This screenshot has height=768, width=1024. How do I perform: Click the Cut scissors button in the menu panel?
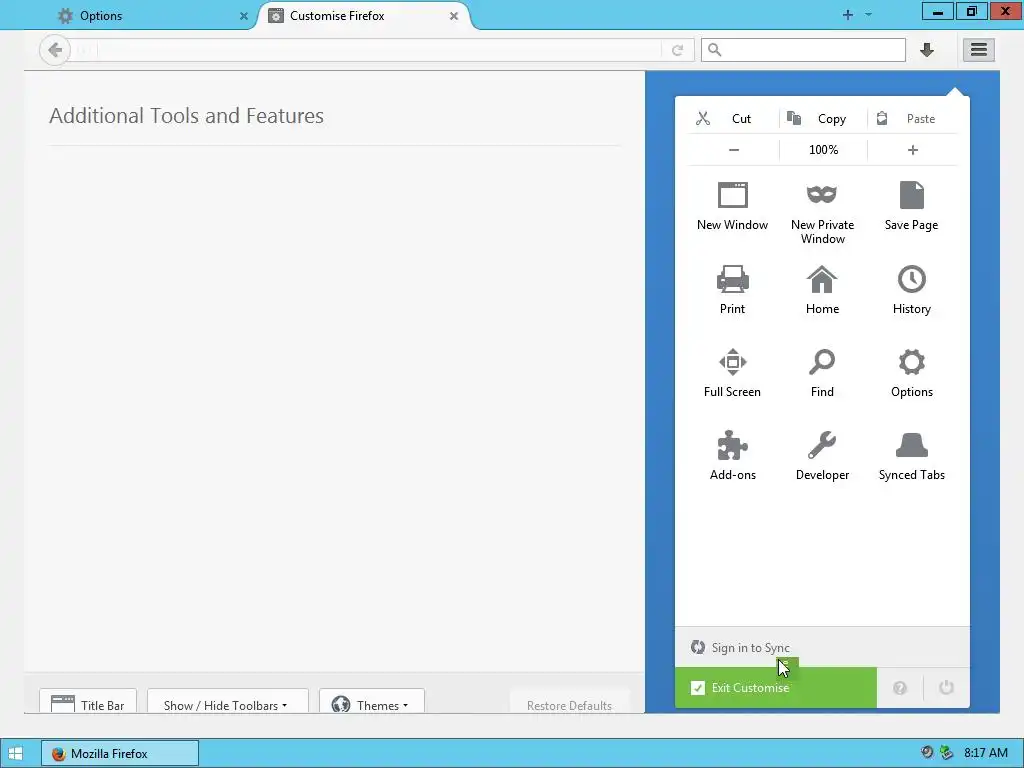(x=733, y=119)
